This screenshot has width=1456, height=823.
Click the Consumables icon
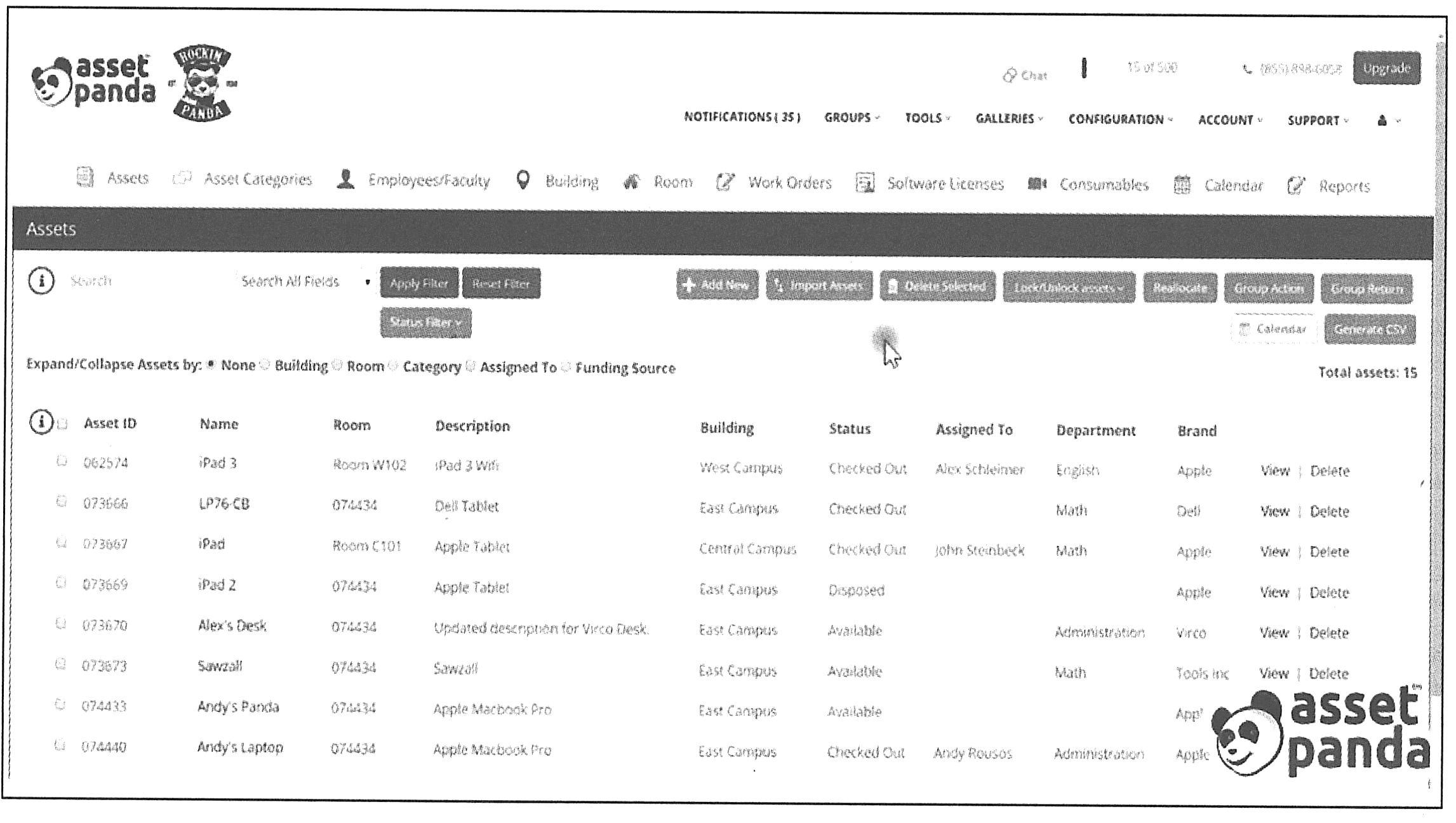1036,184
